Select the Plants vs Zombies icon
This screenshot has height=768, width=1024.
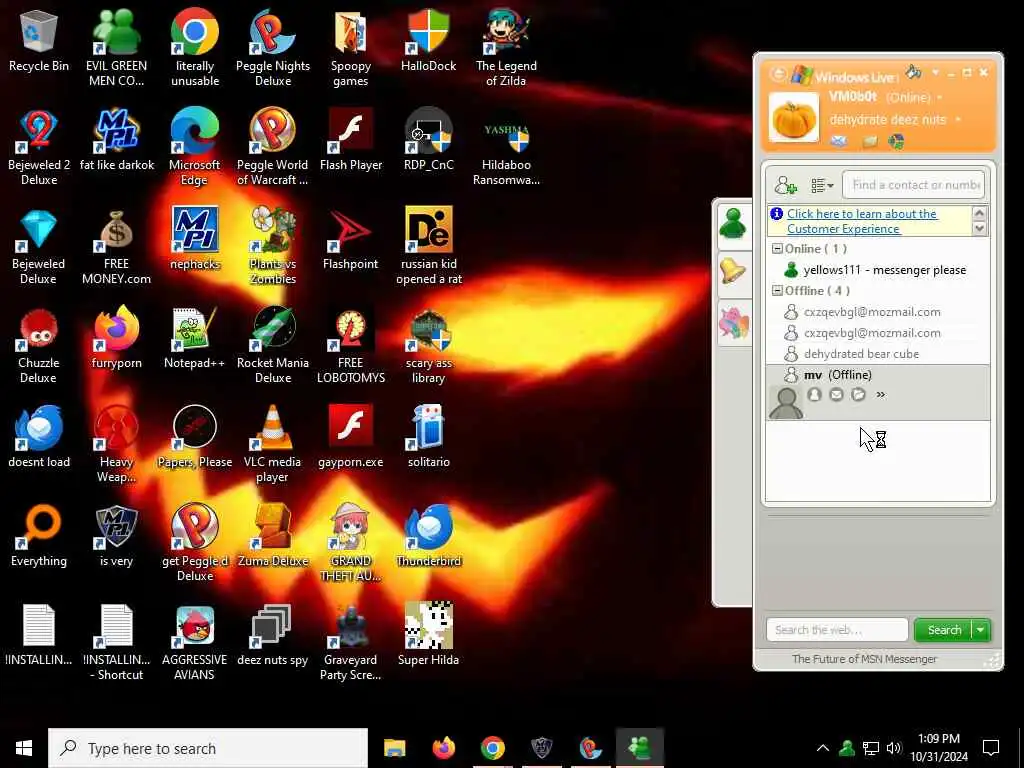(x=273, y=247)
